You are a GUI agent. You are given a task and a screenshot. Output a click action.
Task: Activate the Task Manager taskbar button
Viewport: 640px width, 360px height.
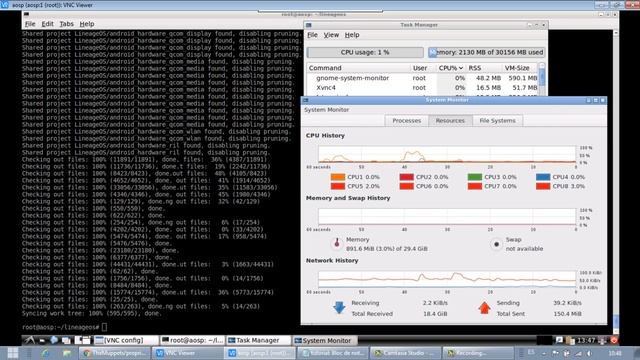(258, 340)
